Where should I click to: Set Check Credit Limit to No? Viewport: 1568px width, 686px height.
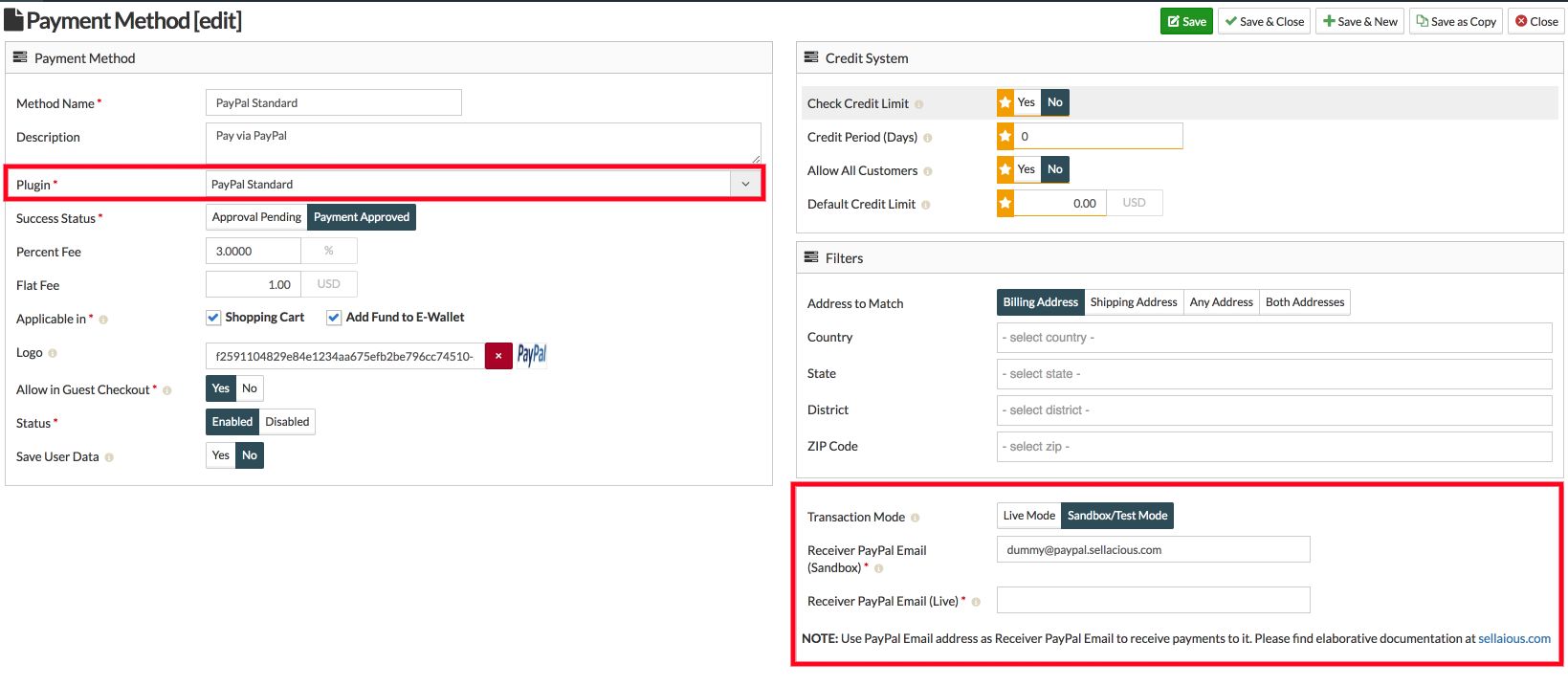(x=1055, y=102)
